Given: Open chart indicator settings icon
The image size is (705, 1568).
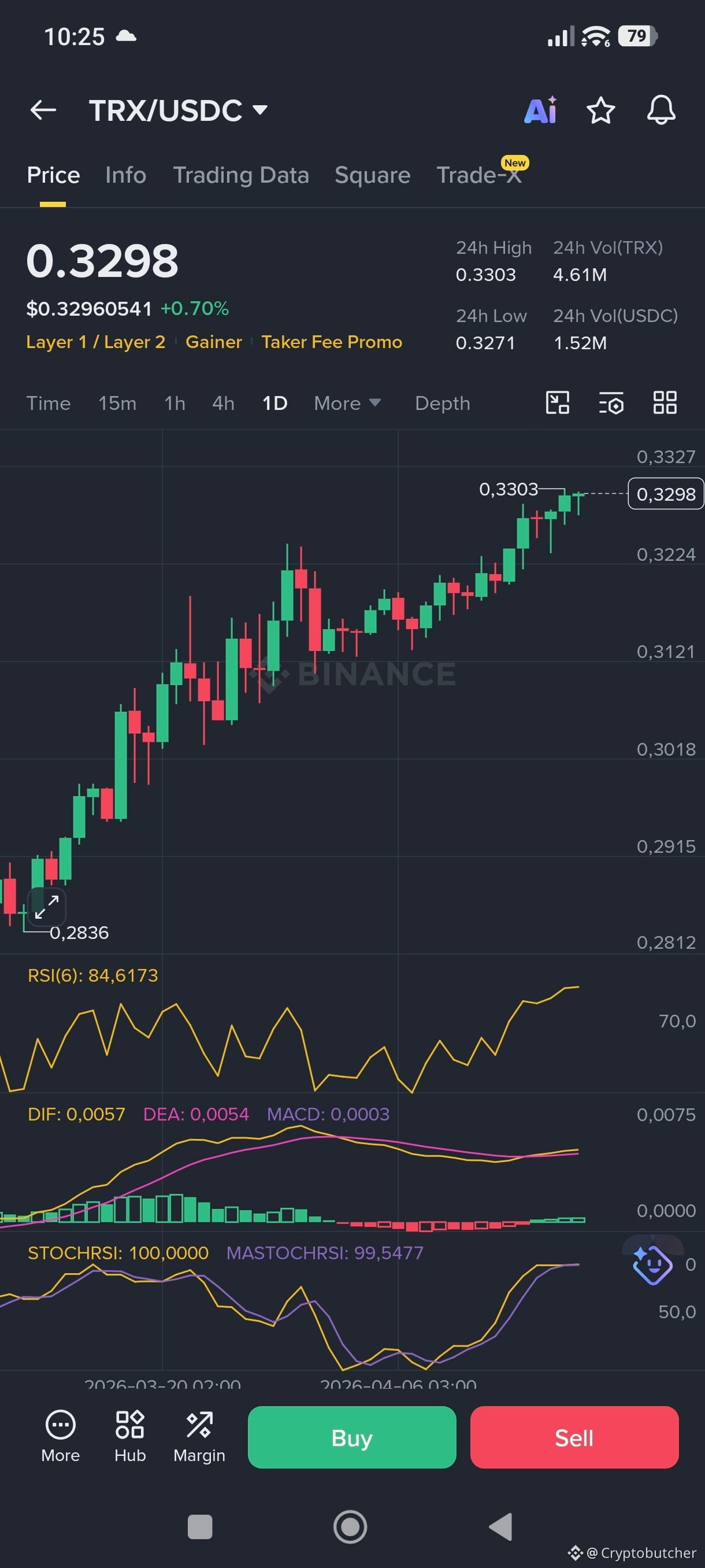Looking at the screenshot, I should click(x=611, y=402).
